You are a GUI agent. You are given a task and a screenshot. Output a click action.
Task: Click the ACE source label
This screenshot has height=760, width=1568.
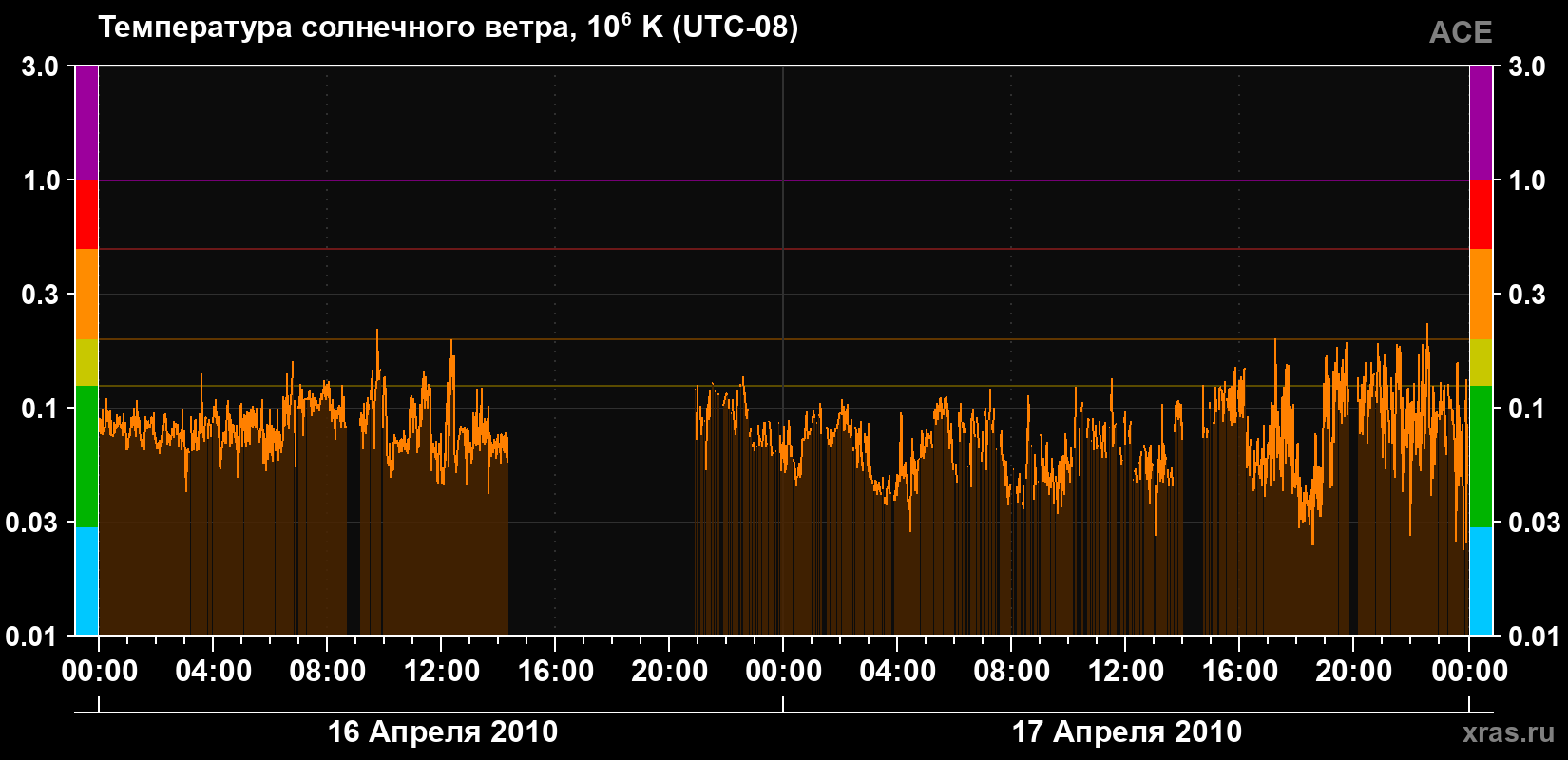pyautogui.click(x=1461, y=32)
